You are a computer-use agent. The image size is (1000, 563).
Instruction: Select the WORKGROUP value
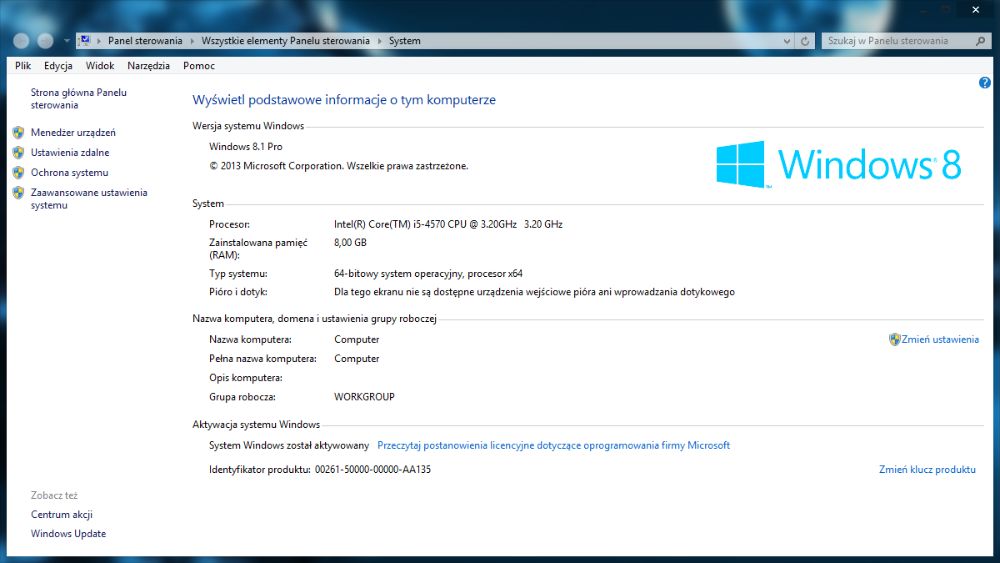[x=364, y=397]
